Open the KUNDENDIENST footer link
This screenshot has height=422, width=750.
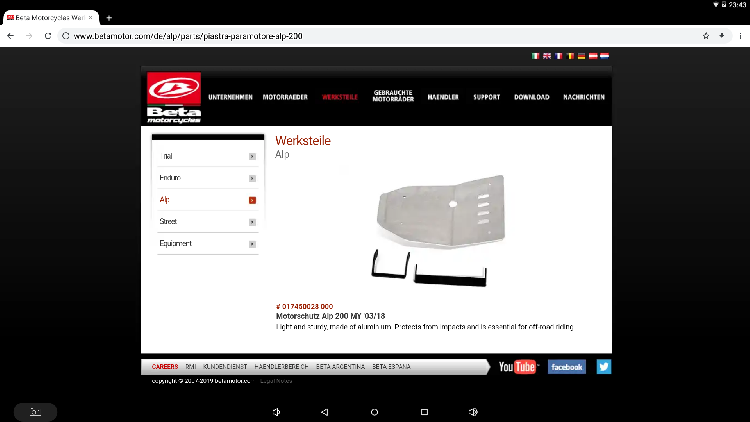(x=225, y=366)
